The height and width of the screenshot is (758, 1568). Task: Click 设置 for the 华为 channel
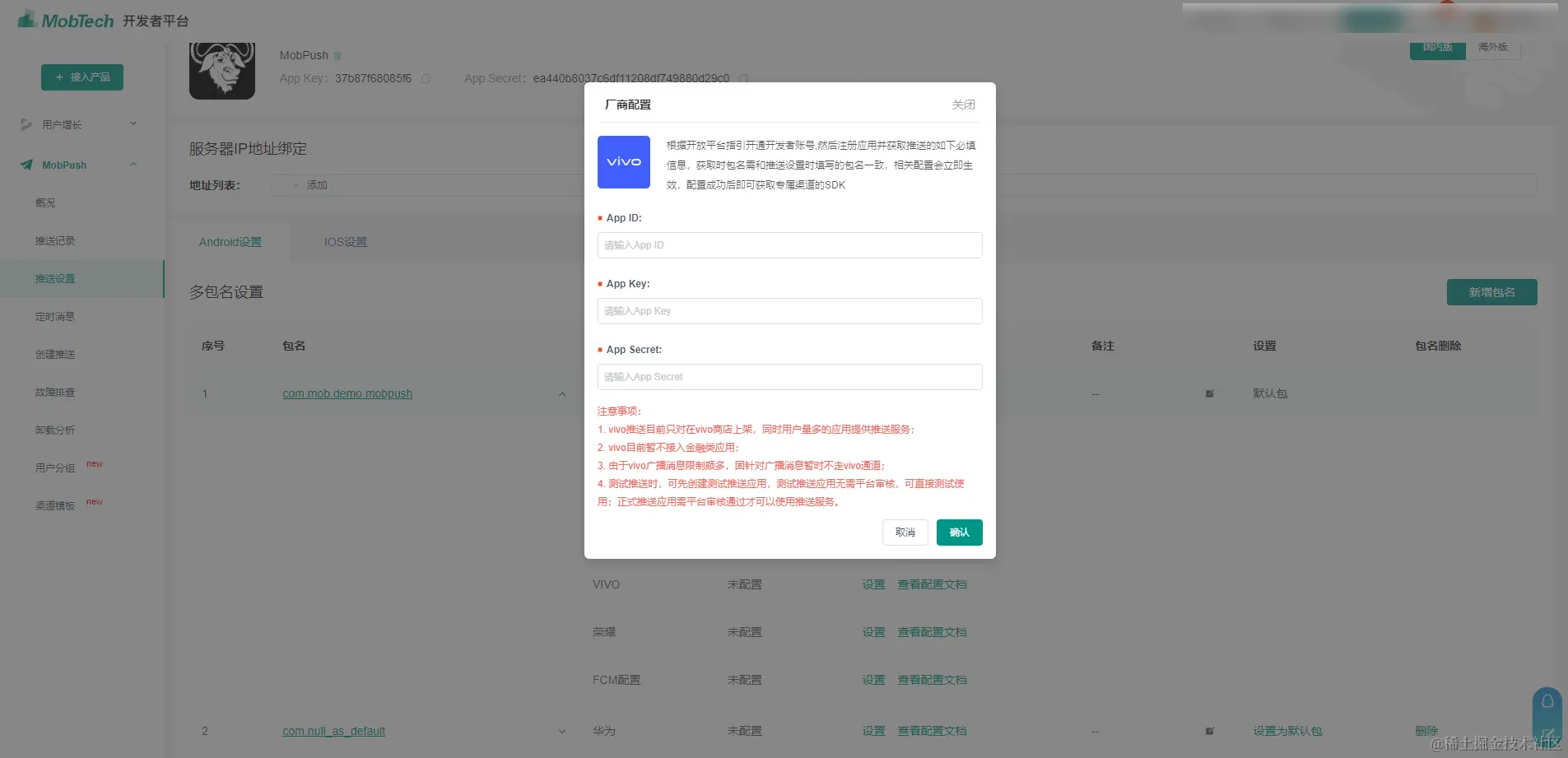(x=874, y=731)
